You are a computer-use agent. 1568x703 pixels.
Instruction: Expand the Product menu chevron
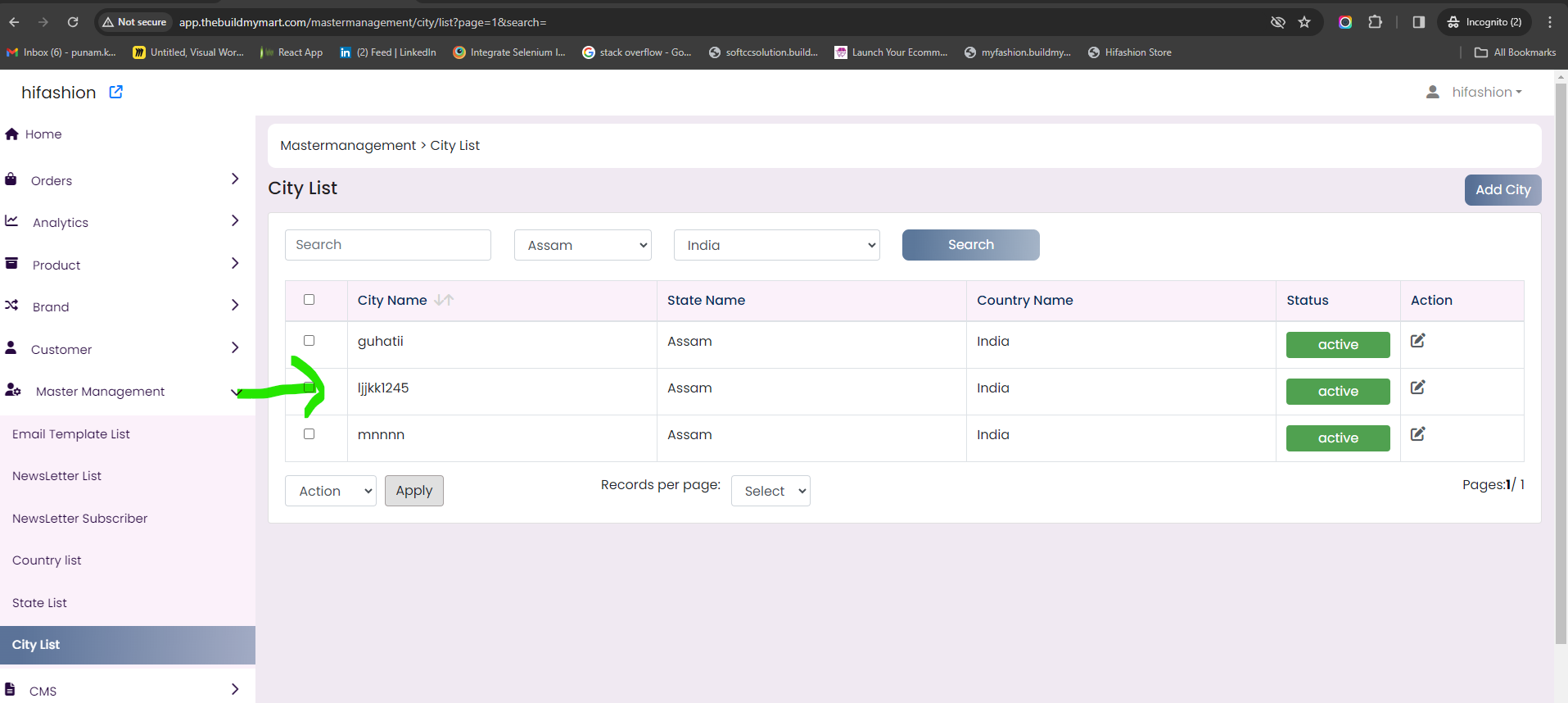(235, 263)
